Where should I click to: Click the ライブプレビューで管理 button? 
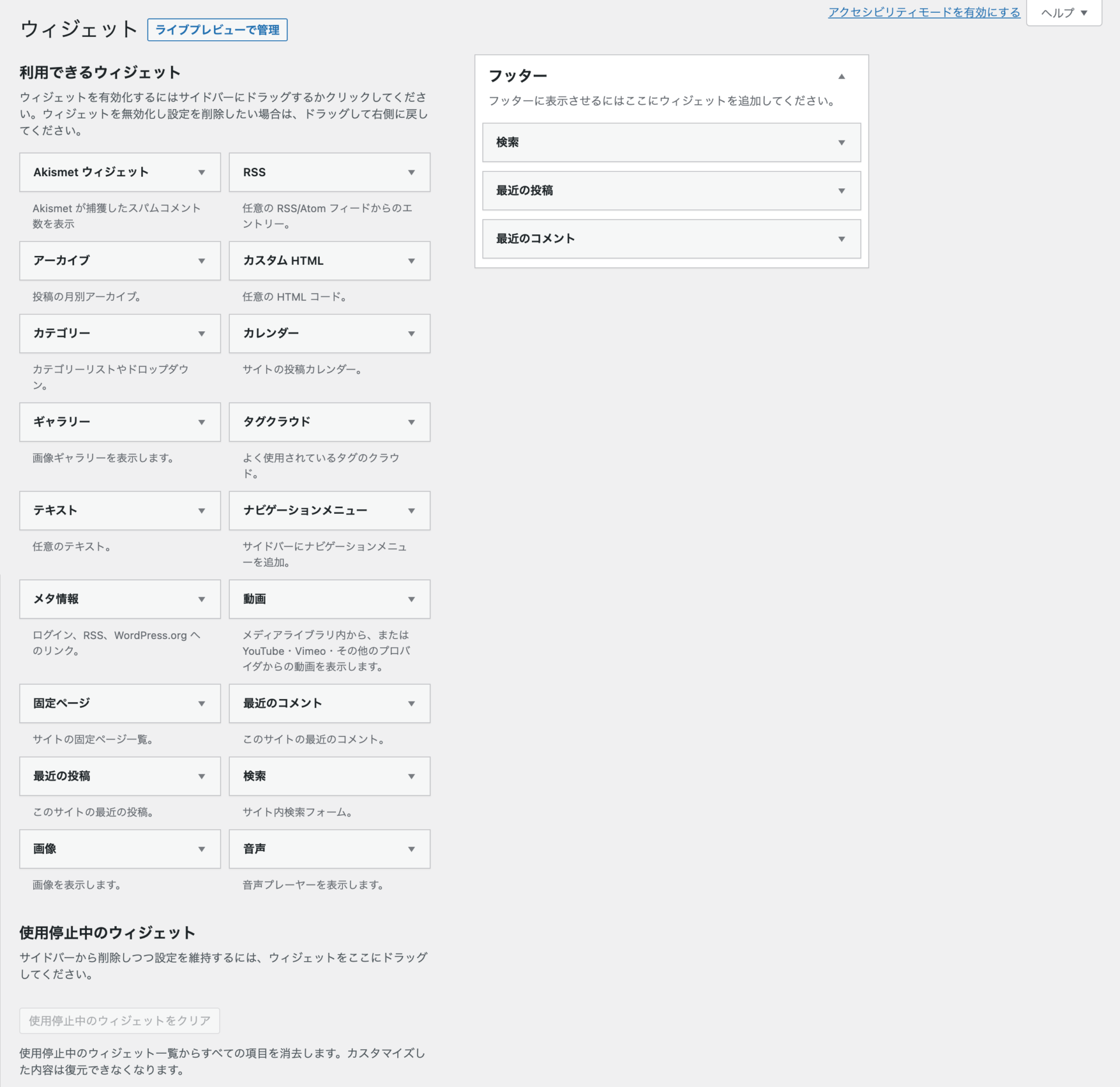pyautogui.click(x=217, y=30)
